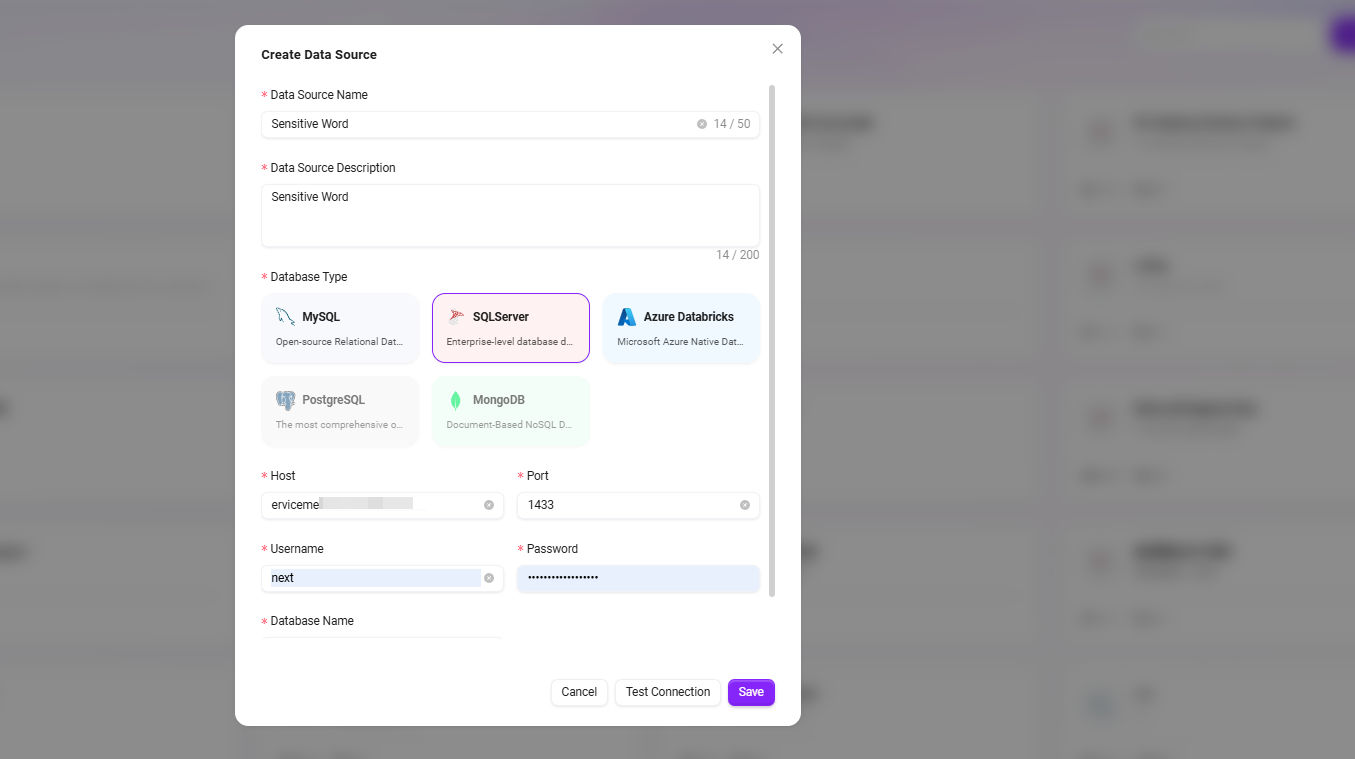
Task: Cancel the Create Data Source dialog
Action: [579, 692]
